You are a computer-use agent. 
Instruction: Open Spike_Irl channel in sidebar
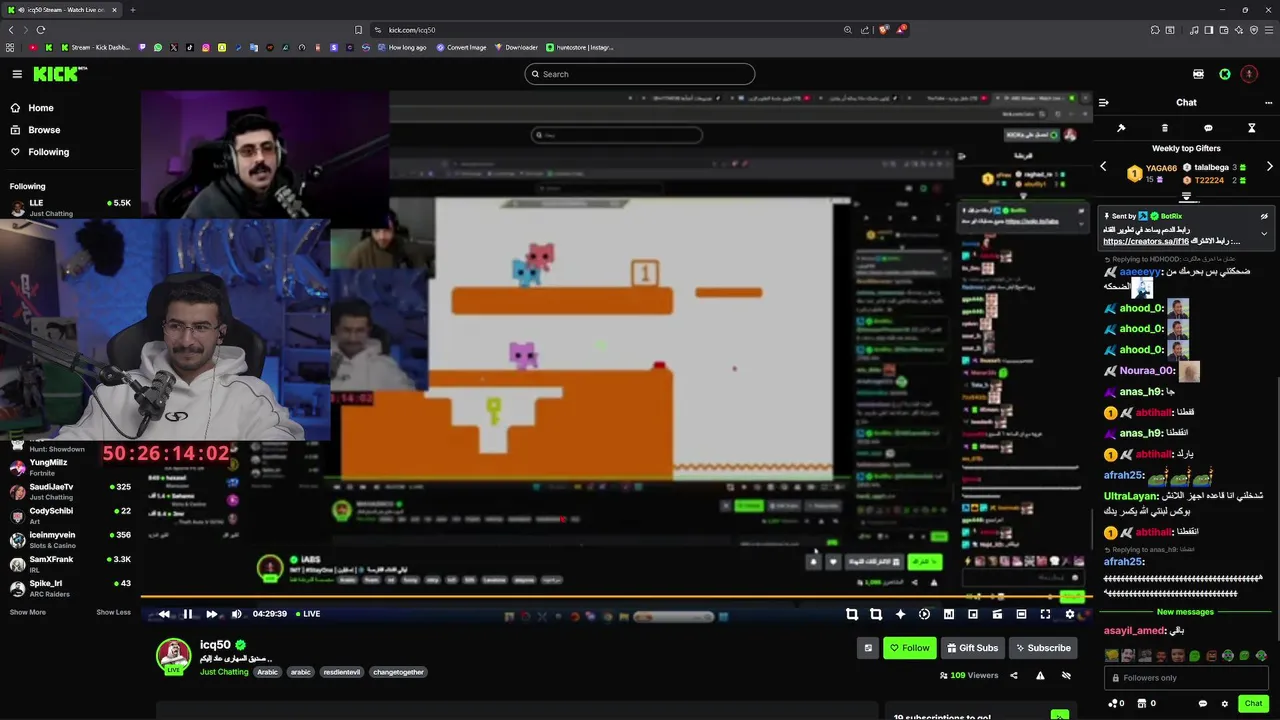coord(70,588)
